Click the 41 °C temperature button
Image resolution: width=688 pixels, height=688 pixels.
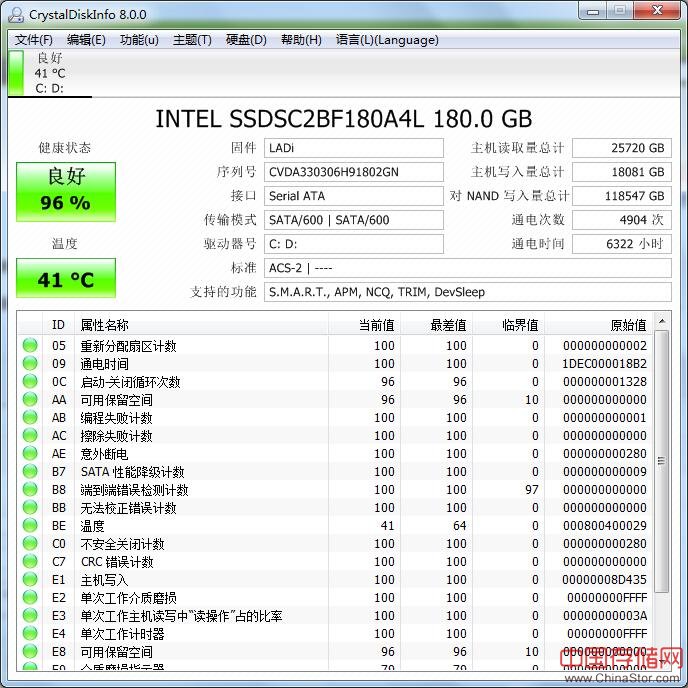coord(66,279)
